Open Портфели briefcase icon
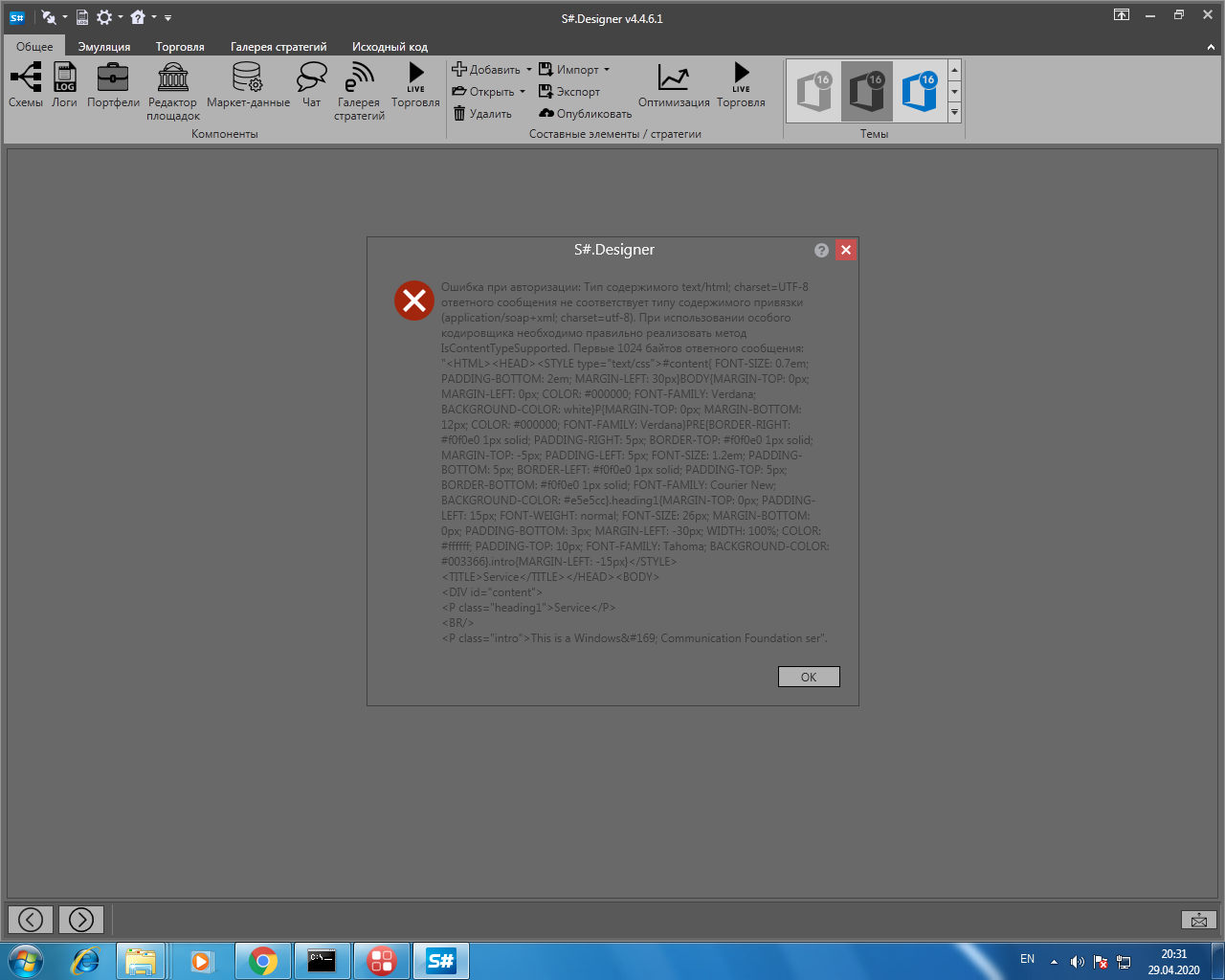This screenshot has width=1225, height=980. click(113, 84)
